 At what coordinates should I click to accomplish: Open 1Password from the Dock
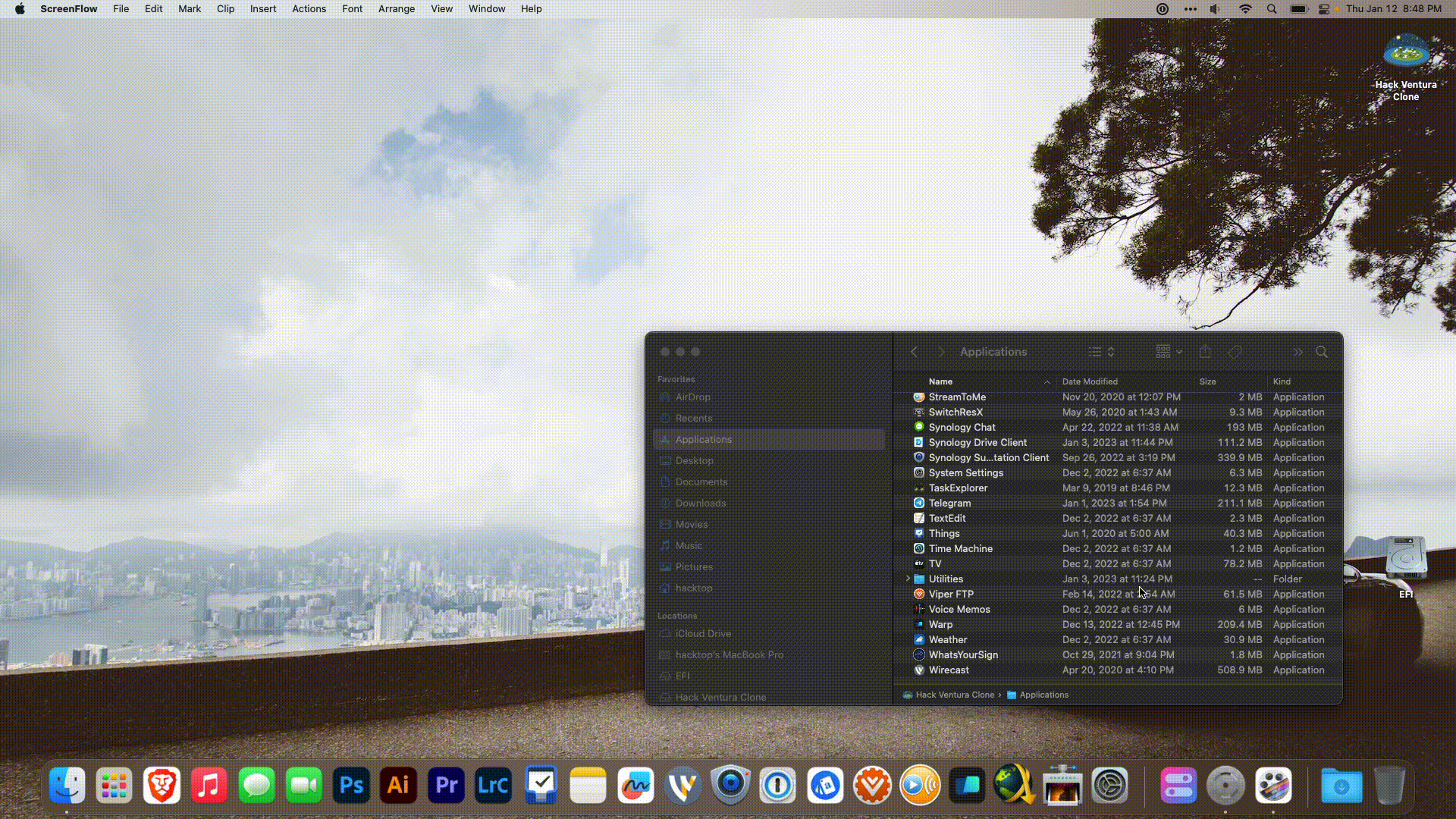pyautogui.click(x=778, y=786)
